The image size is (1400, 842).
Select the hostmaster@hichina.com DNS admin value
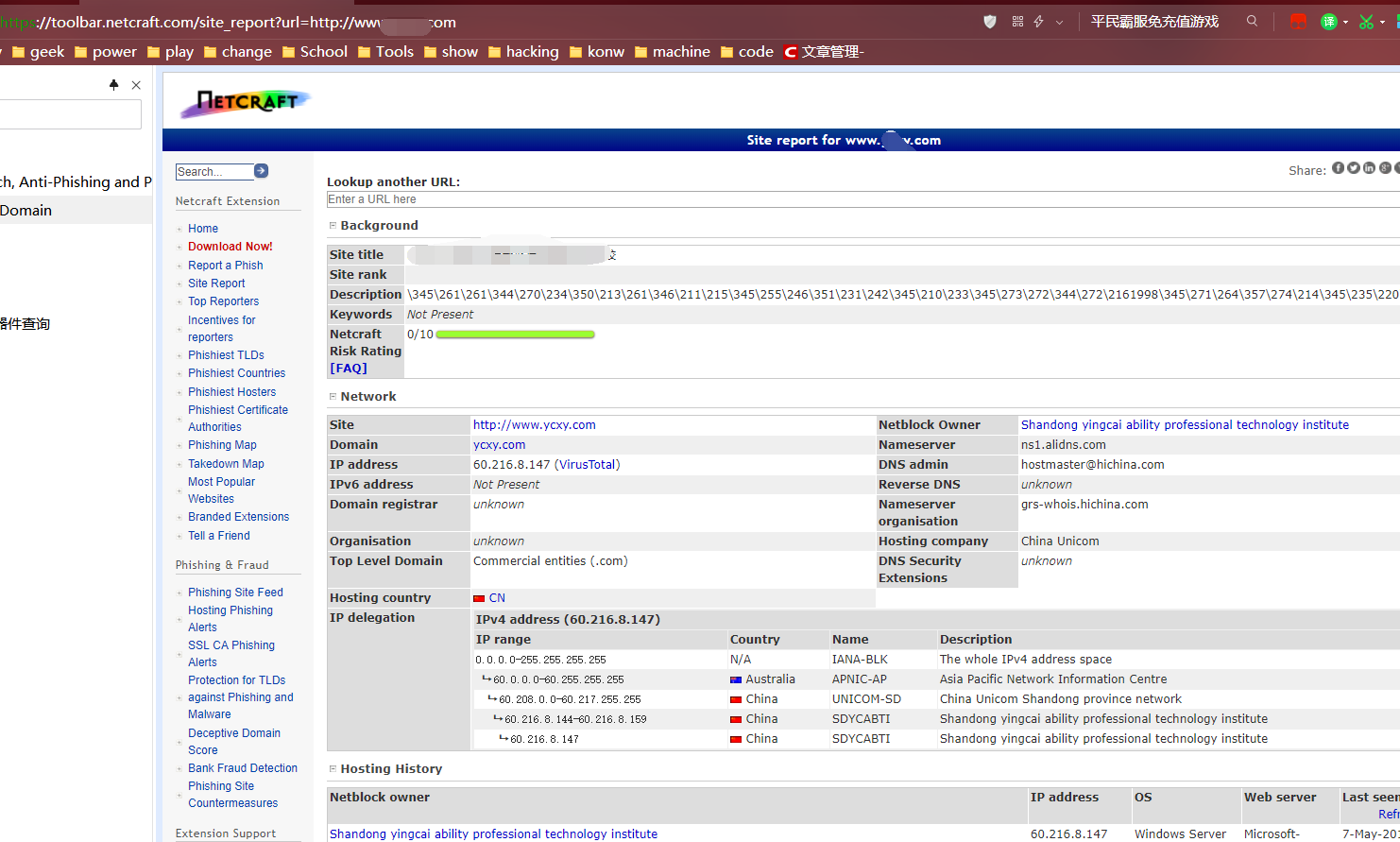pos(1093,464)
